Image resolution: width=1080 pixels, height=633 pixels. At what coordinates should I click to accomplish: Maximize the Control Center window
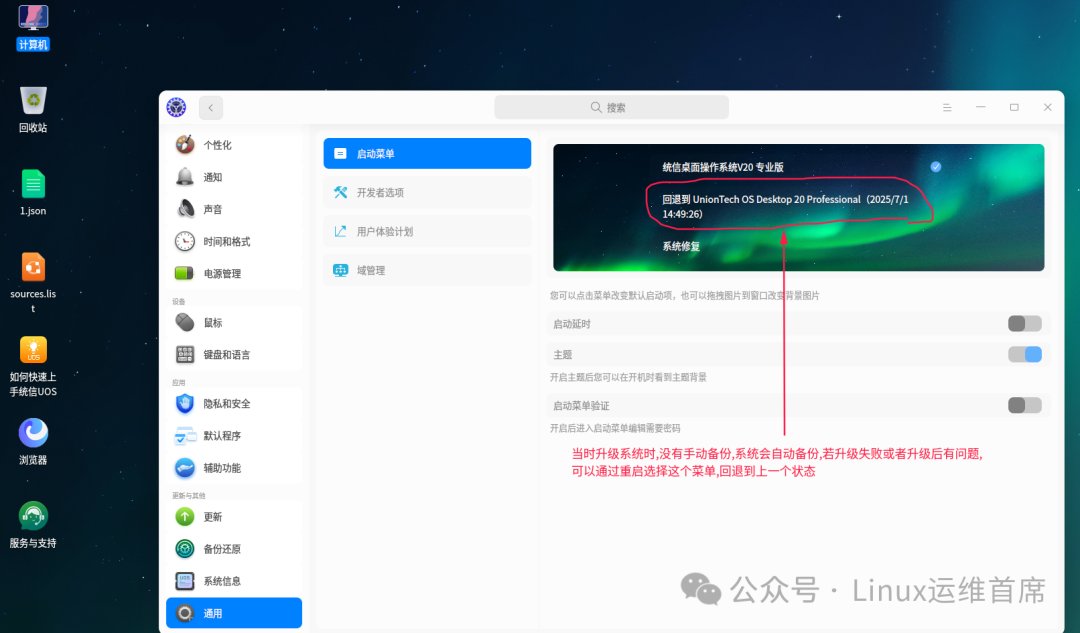pyautogui.click(x=1014, y=107)
